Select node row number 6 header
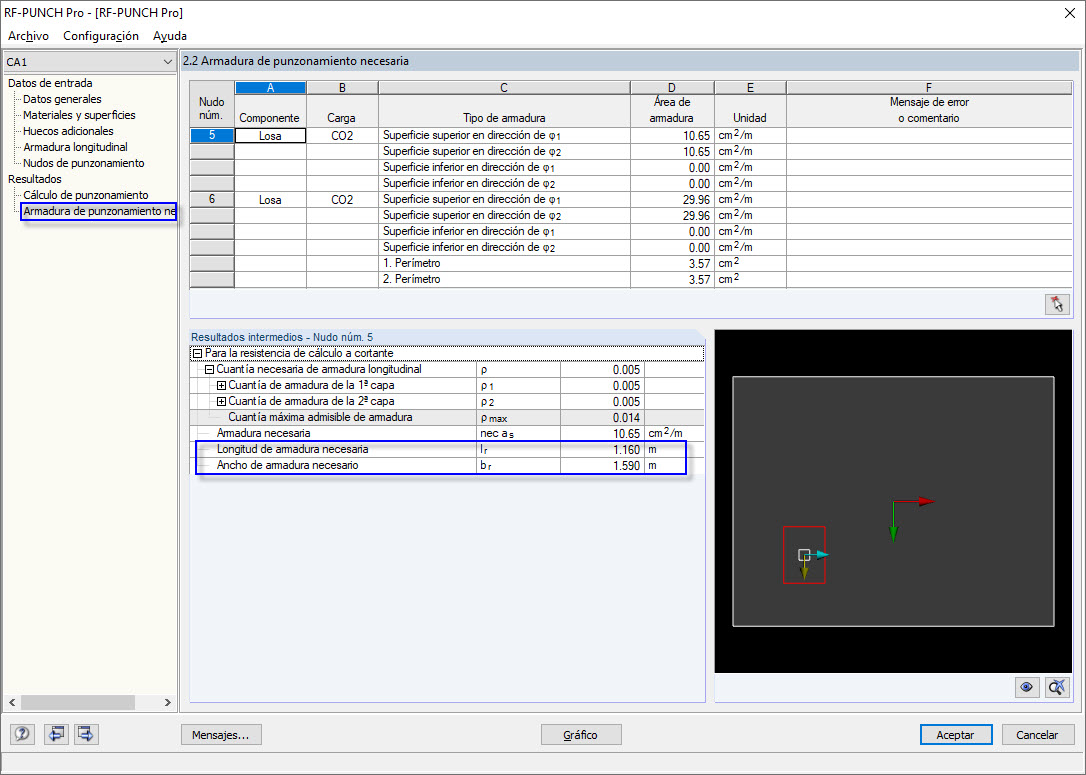This screenshot has width=1086, height=775. [212, 199]
